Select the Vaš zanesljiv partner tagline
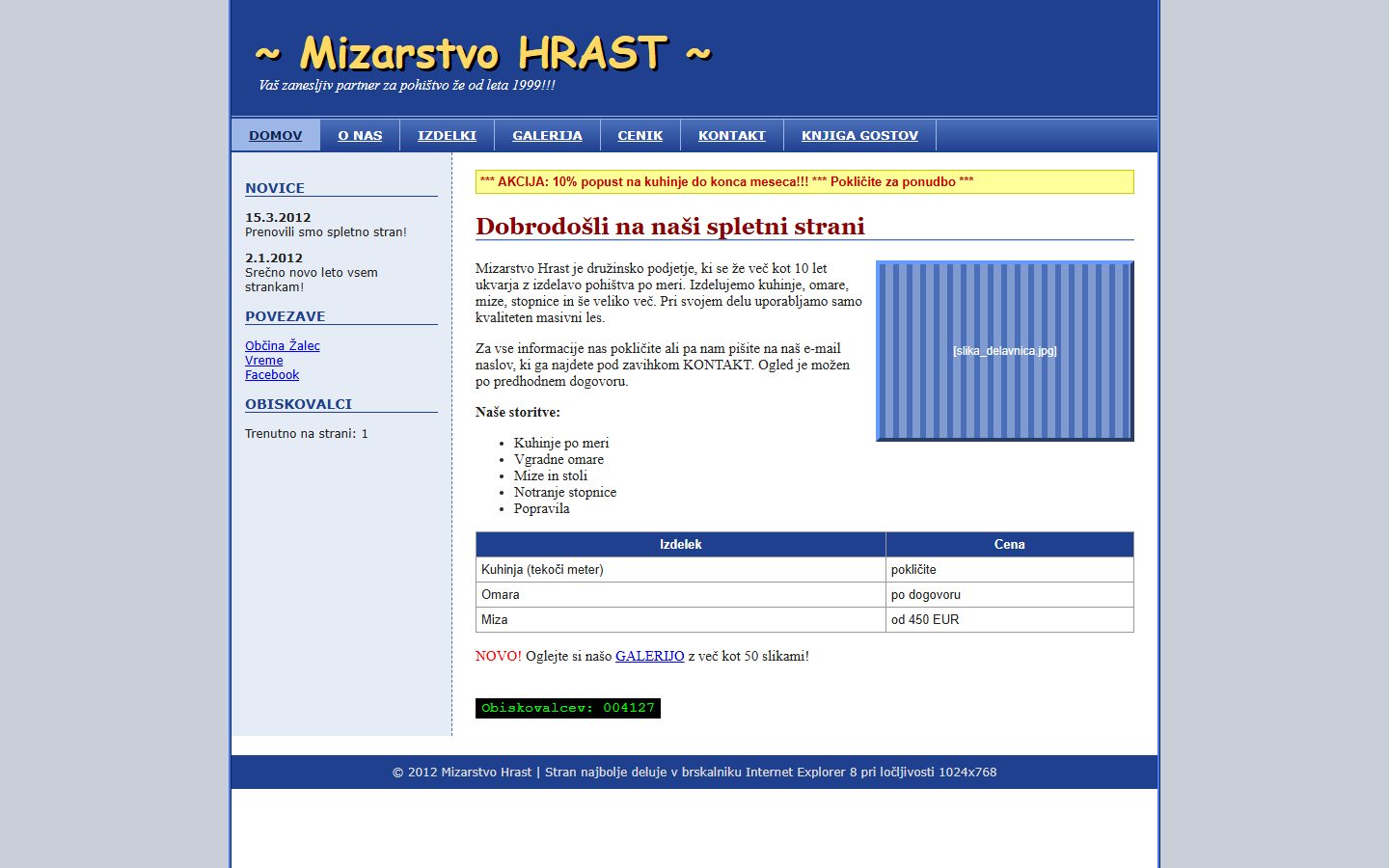 (407, 85)
